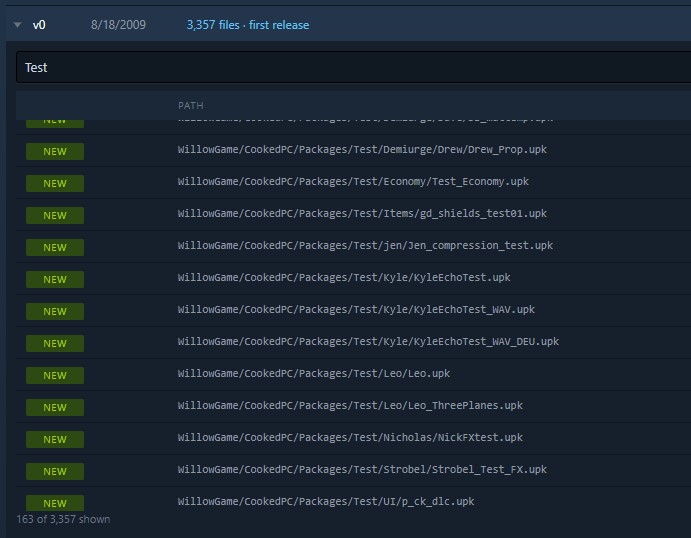Click the '163 of 3,357 shown' counter
This screenshot has width=691, height=538.
[x=63, y=519]
